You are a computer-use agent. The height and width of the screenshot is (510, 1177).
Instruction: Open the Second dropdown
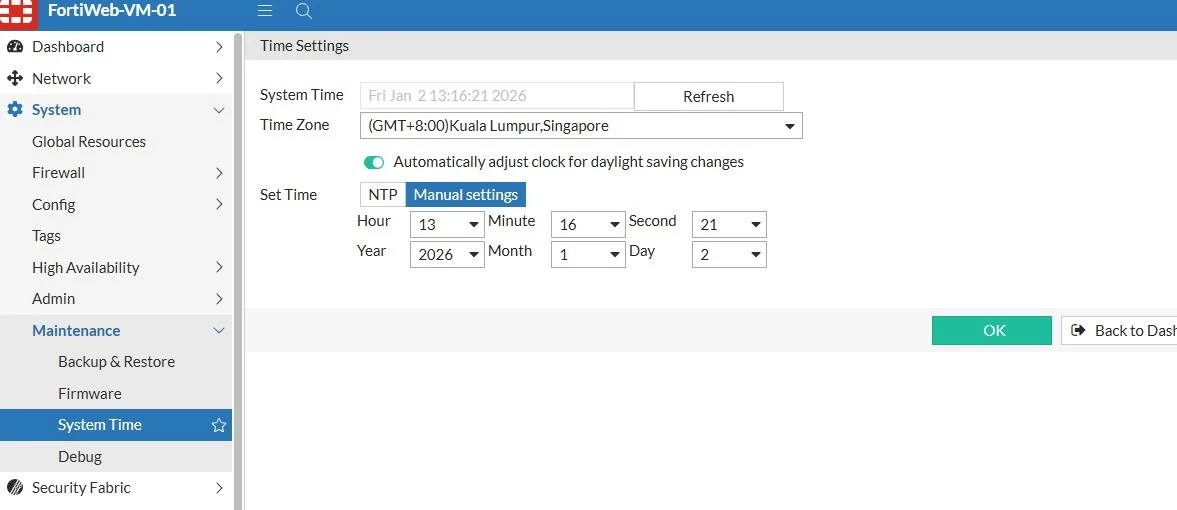[x=729, y=224]
